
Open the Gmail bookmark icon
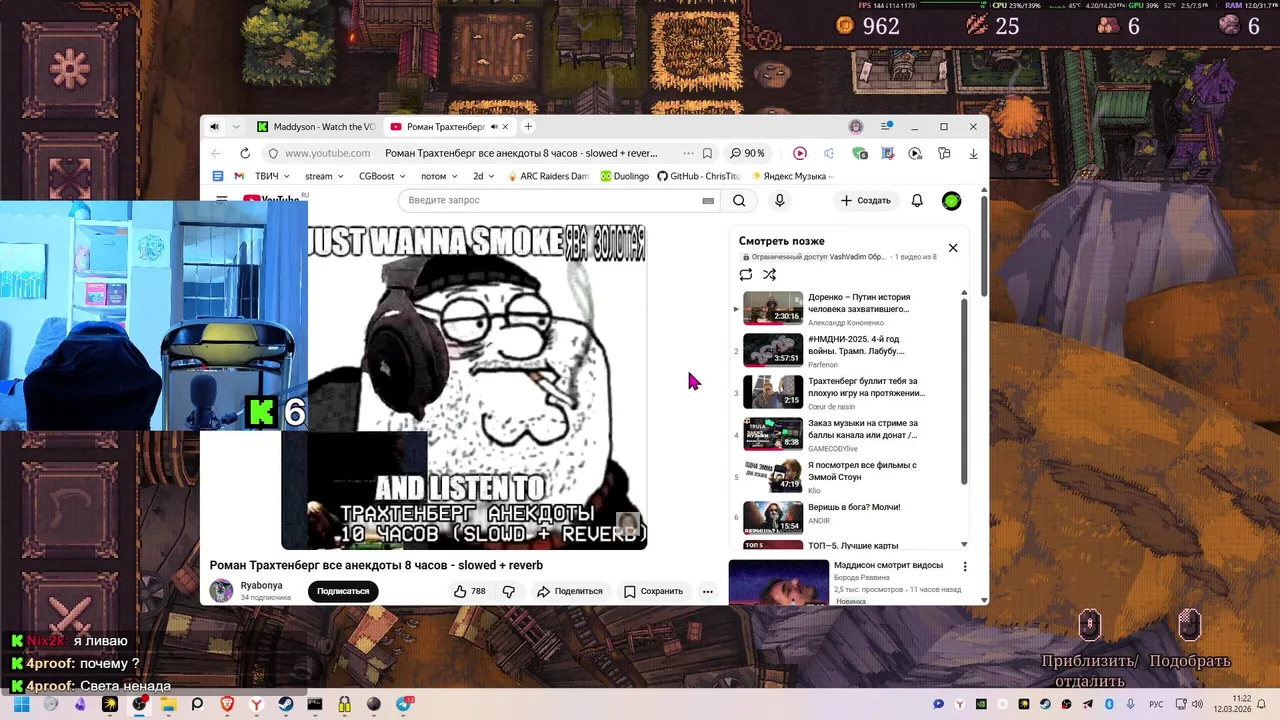point(240,176)
